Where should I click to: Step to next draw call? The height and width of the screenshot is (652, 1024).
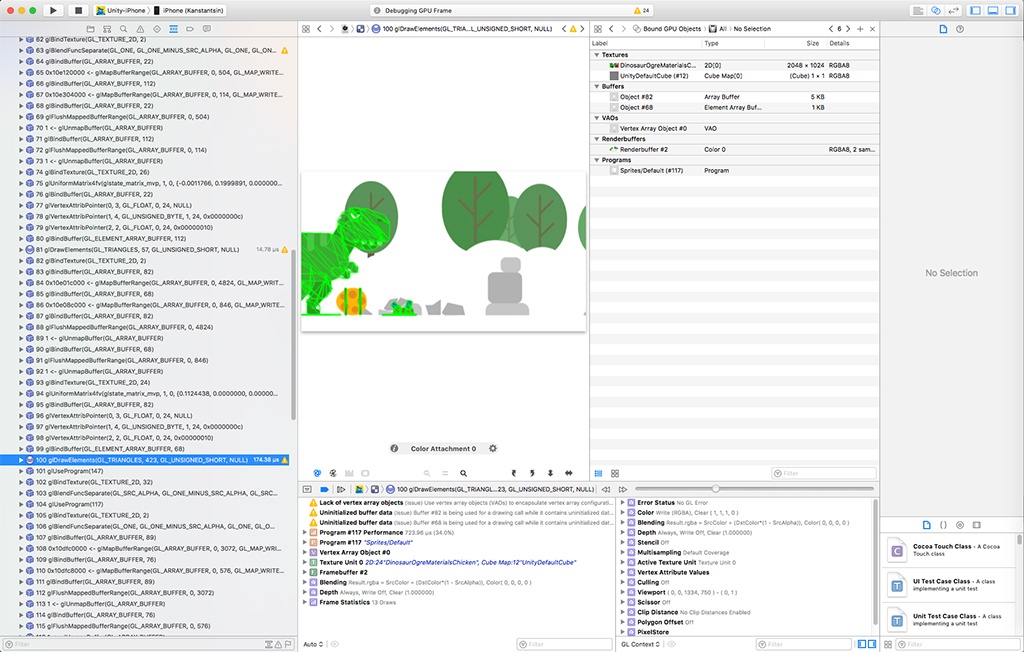click(x=622, y=489)
